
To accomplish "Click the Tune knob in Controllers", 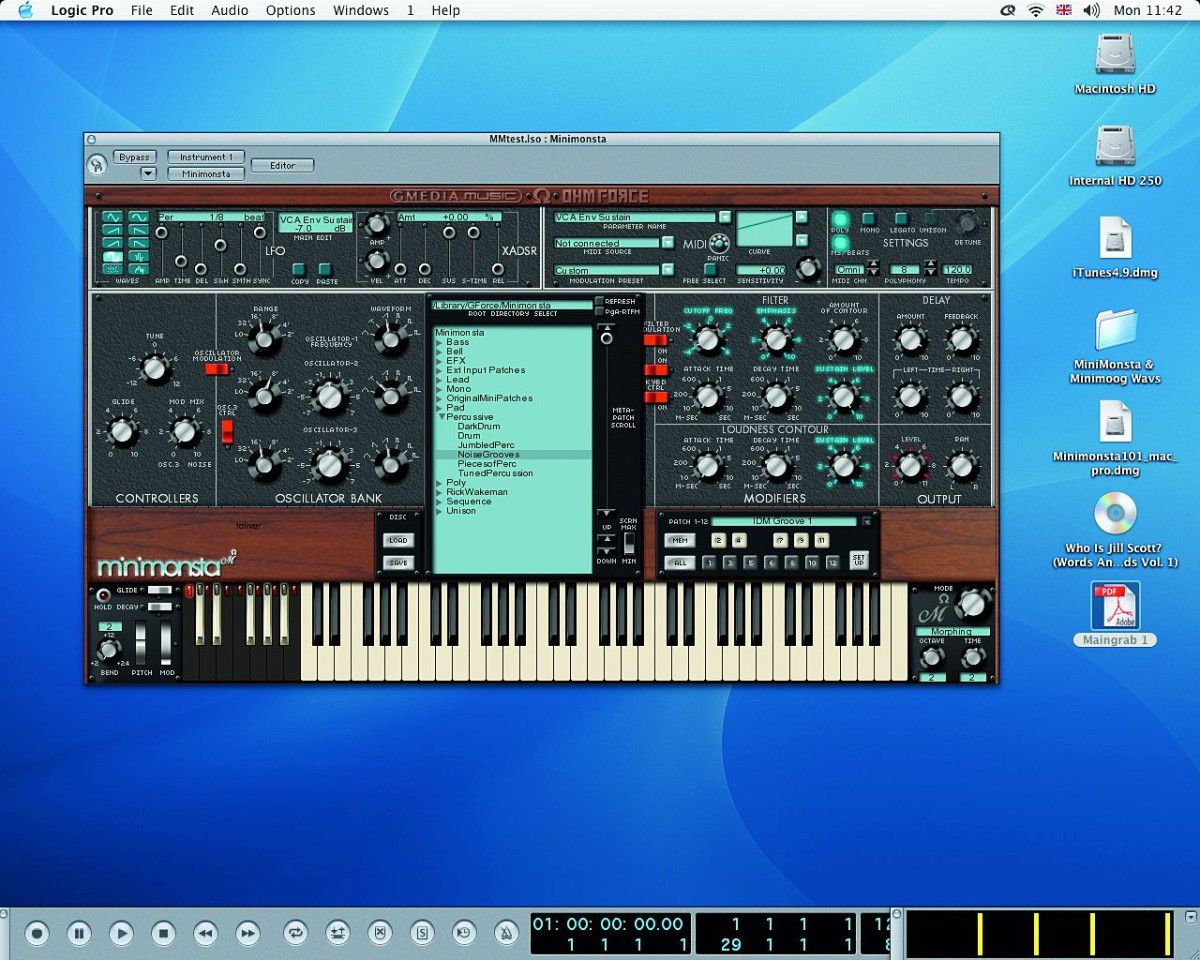I will [153, 368].
